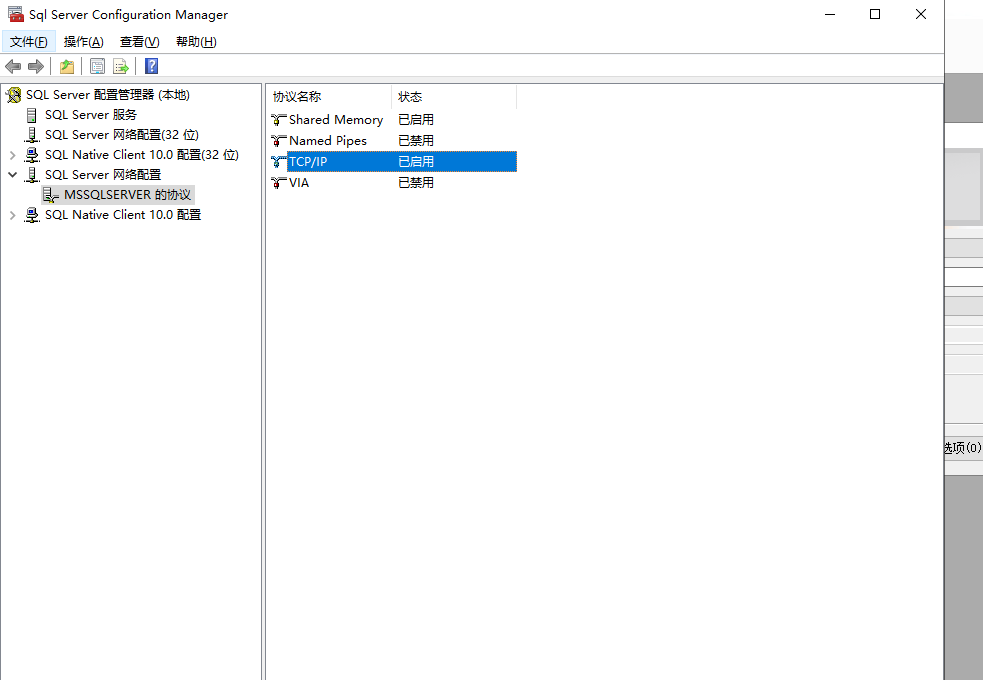Click icon beside SQL Native Client 10.0 配置(32 位)
Viewport: 983px width, 680px height.
click(x=31, y=155)
